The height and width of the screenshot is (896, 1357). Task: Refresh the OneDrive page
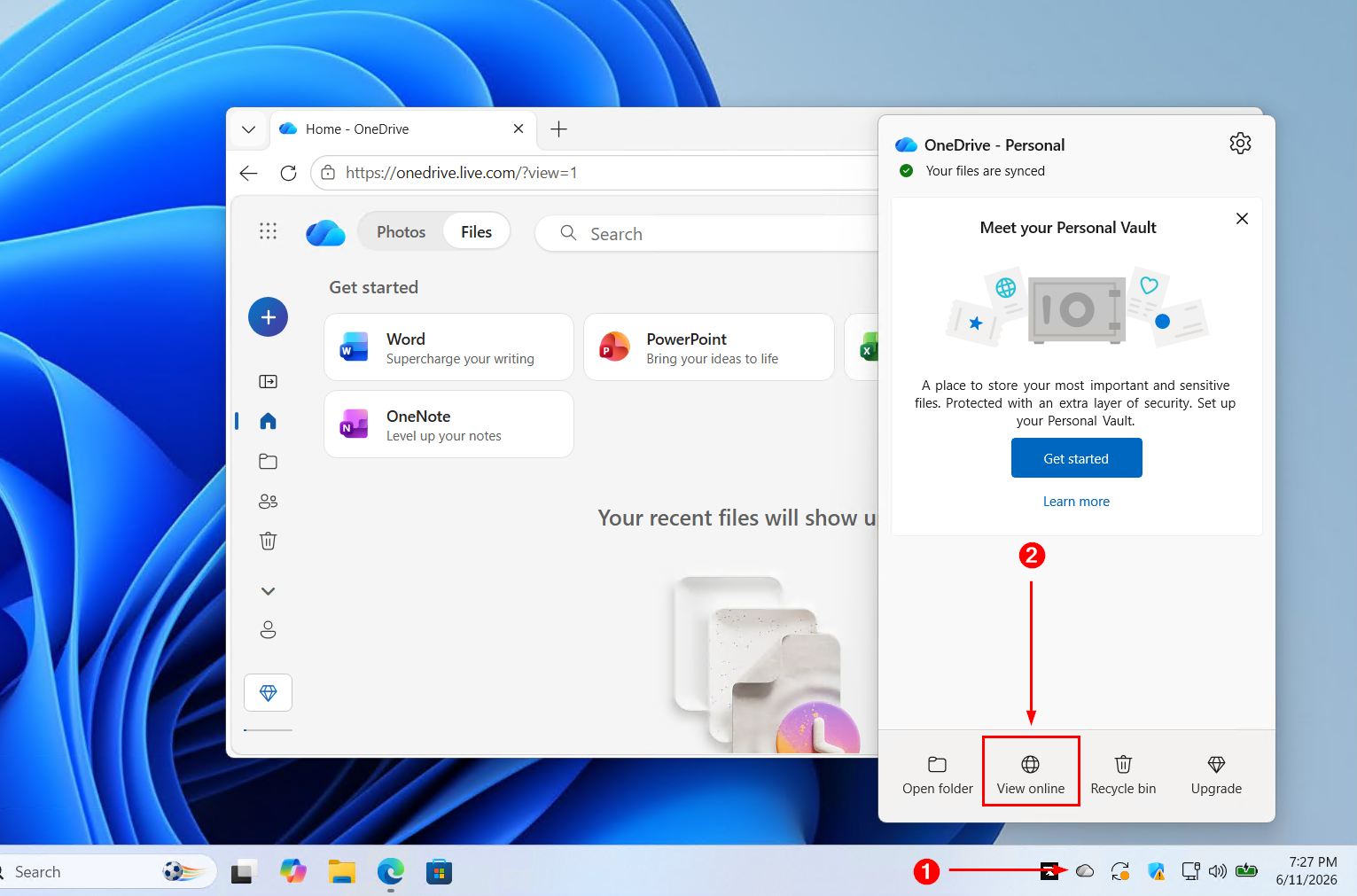(x=288, y=173)
